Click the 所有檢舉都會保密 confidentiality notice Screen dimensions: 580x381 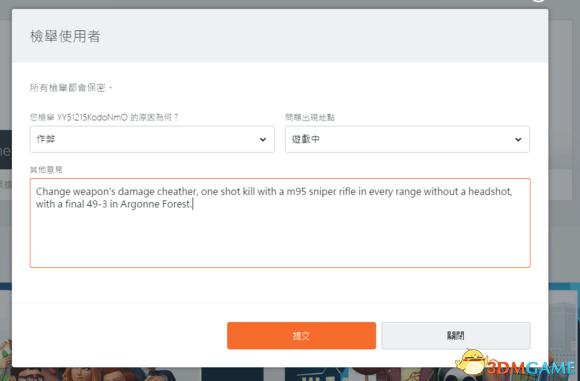click(71, 88)
